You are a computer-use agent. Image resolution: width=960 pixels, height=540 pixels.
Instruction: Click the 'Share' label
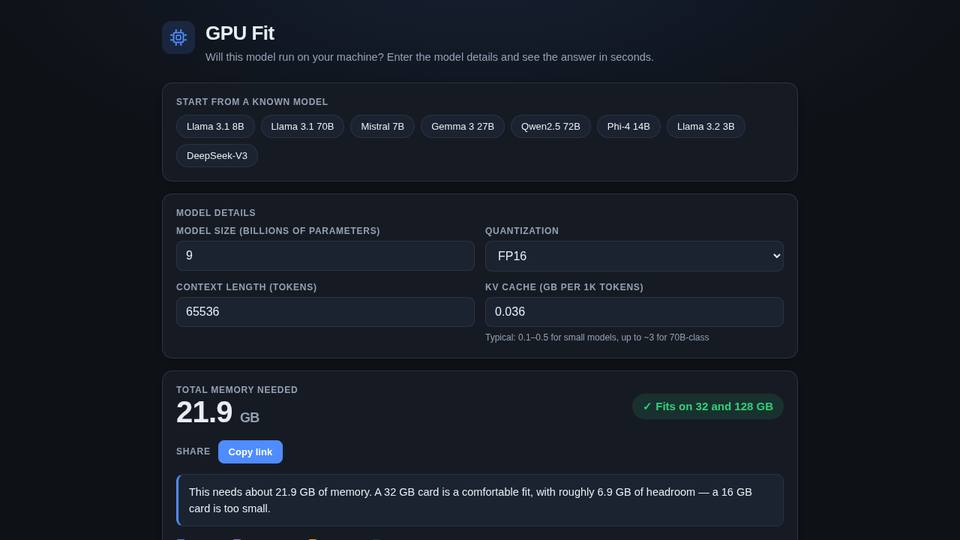[193, 451]
